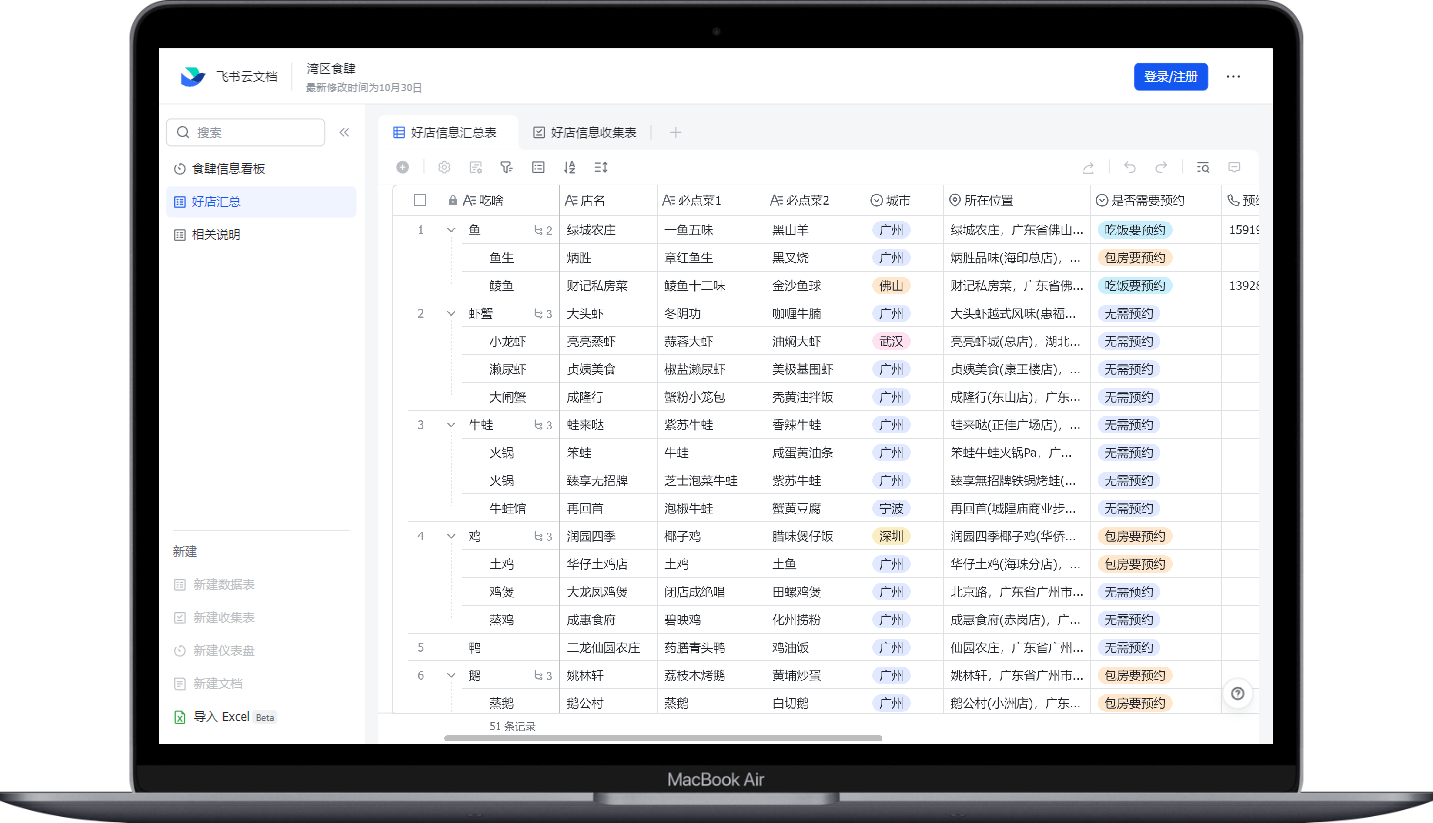The width and height of the screenshot is (1433, 823).
Task: Click the filter funnel icon in toolbar
Action: (506, 168)
